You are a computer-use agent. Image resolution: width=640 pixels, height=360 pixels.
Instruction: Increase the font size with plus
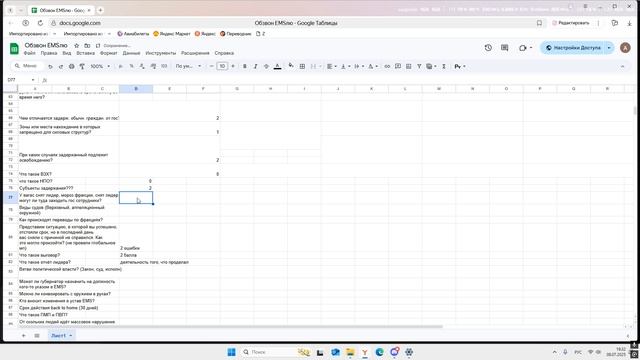[233, 66]
